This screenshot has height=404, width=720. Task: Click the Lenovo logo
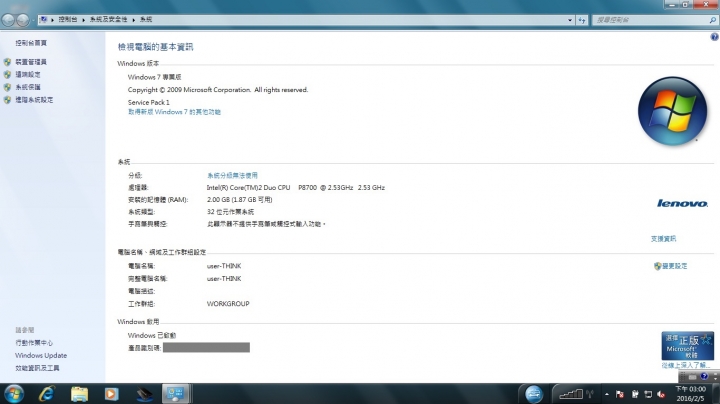point(682,203)
